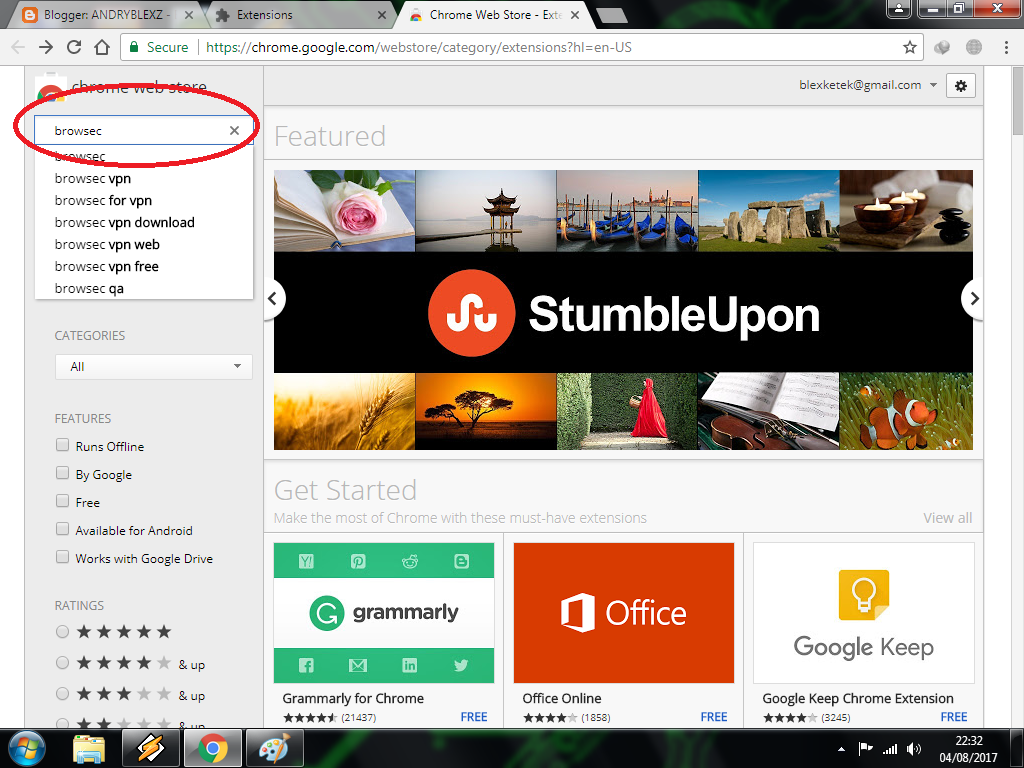Screen dimensions: 1024x768
Task: Open the taskbar clock and date
Action: coord(968,749)
